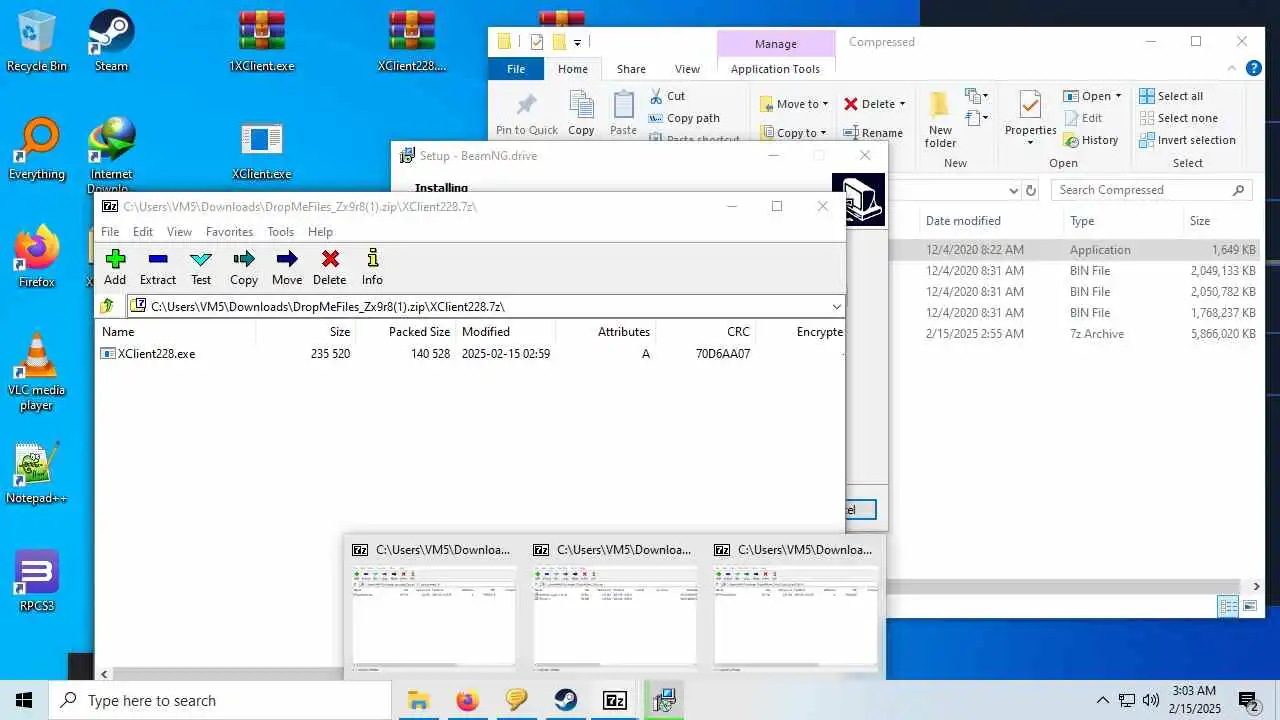
Task: Click the File tab in Explorer ribbon
Action: [516, 69]
